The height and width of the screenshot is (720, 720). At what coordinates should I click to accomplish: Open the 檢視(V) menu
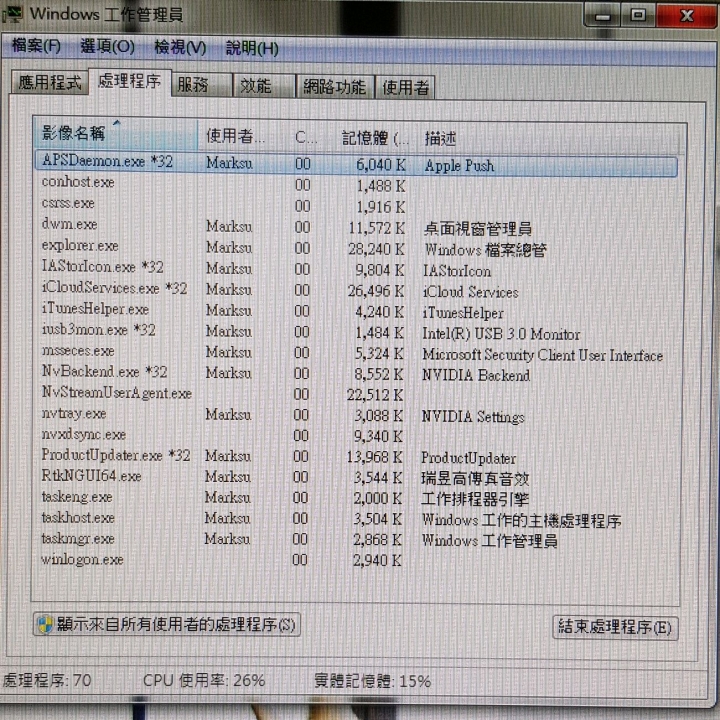(x=180, y=48)
